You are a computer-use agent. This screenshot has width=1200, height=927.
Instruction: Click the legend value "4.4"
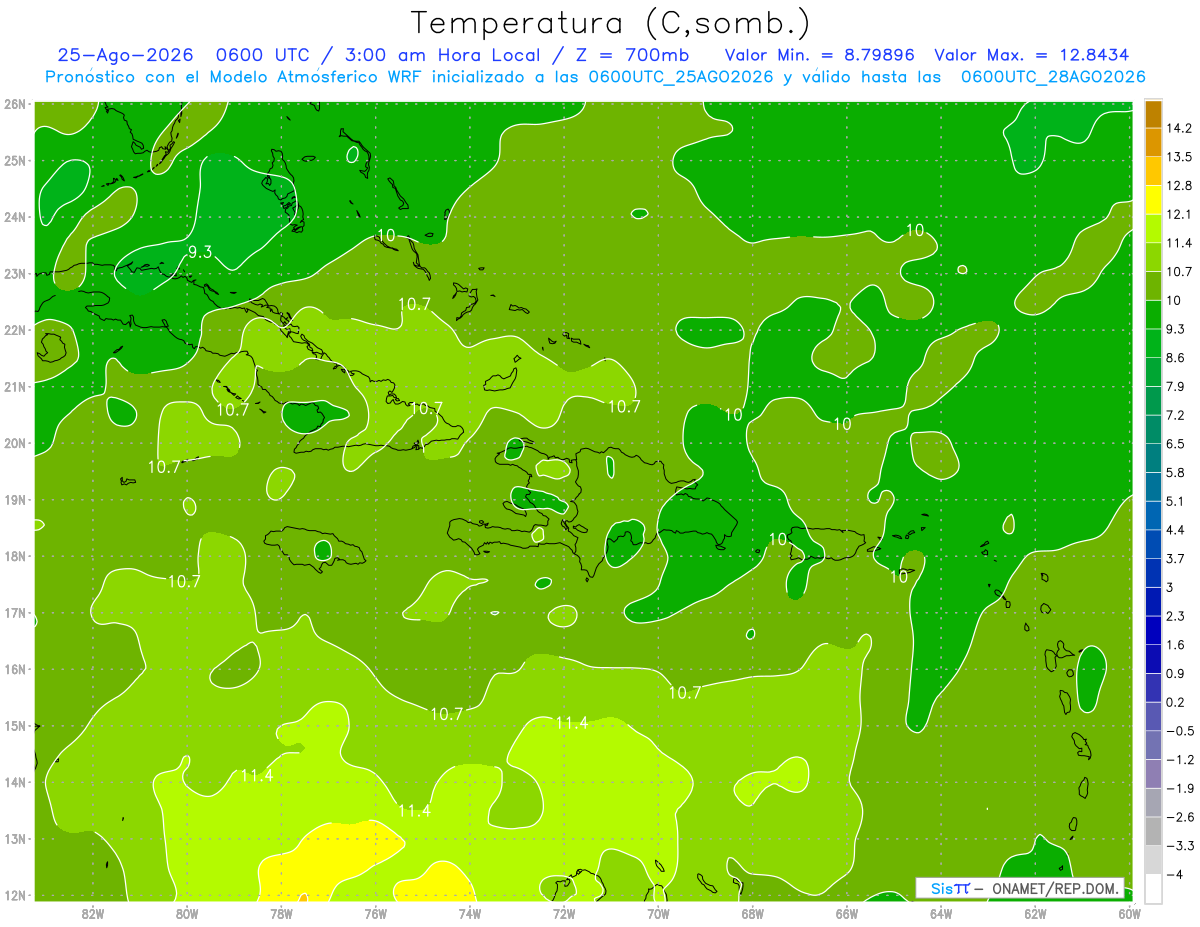click(x=1176, y=529)
